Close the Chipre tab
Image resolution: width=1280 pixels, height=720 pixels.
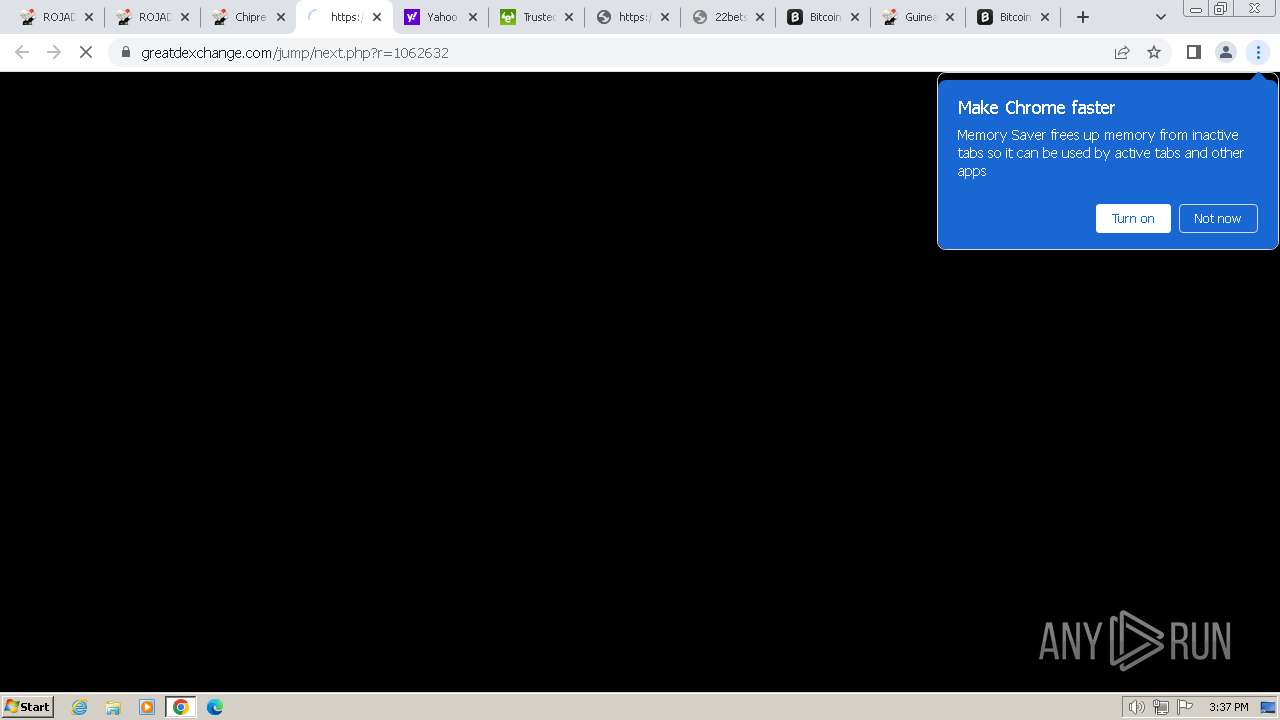point(281,17)
